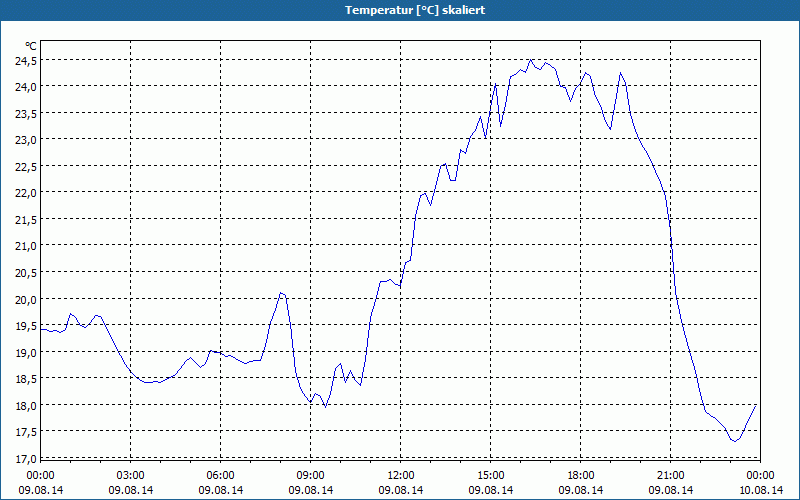Image resolution: width=800 pixels, height=500 pixels.
Task: Click the '09.08.14' date under 03:00
Action: (131, 490)
